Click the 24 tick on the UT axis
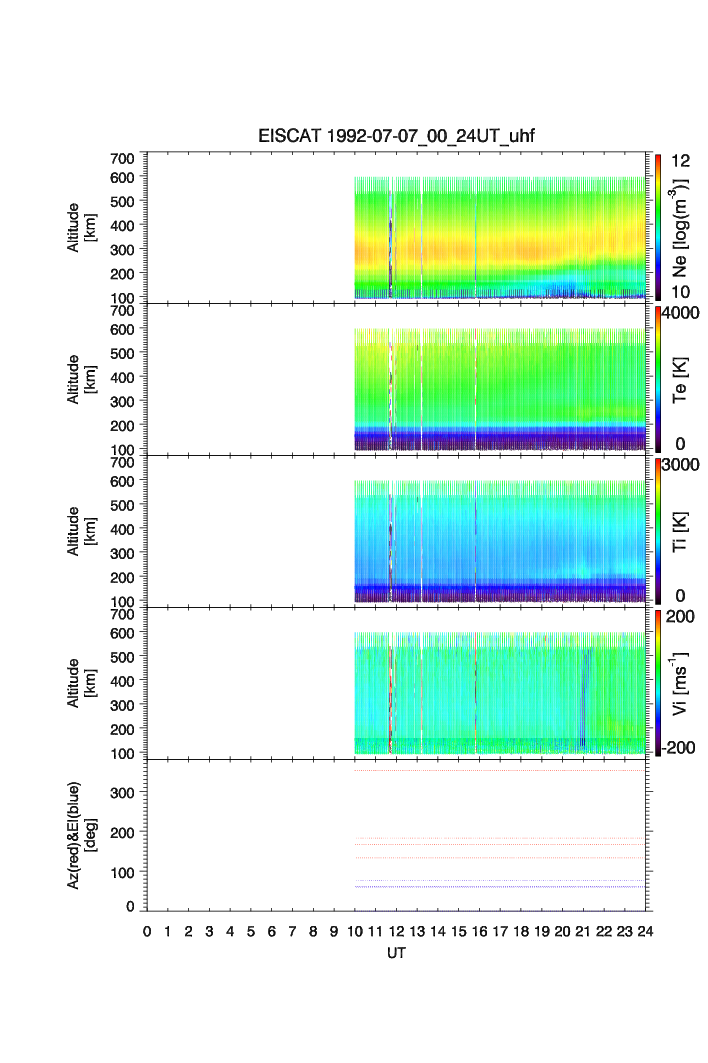 [645, 931]
